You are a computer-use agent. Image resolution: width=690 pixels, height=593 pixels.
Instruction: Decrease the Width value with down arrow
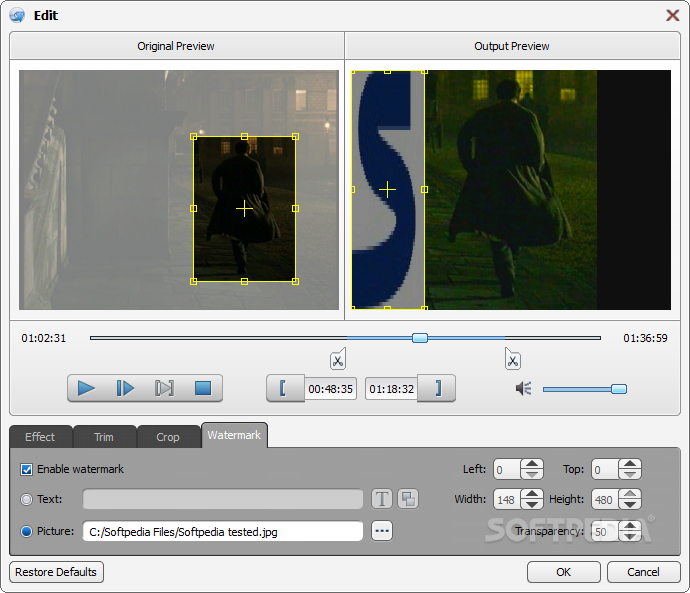pyautogui.click(x=532, y=504)
